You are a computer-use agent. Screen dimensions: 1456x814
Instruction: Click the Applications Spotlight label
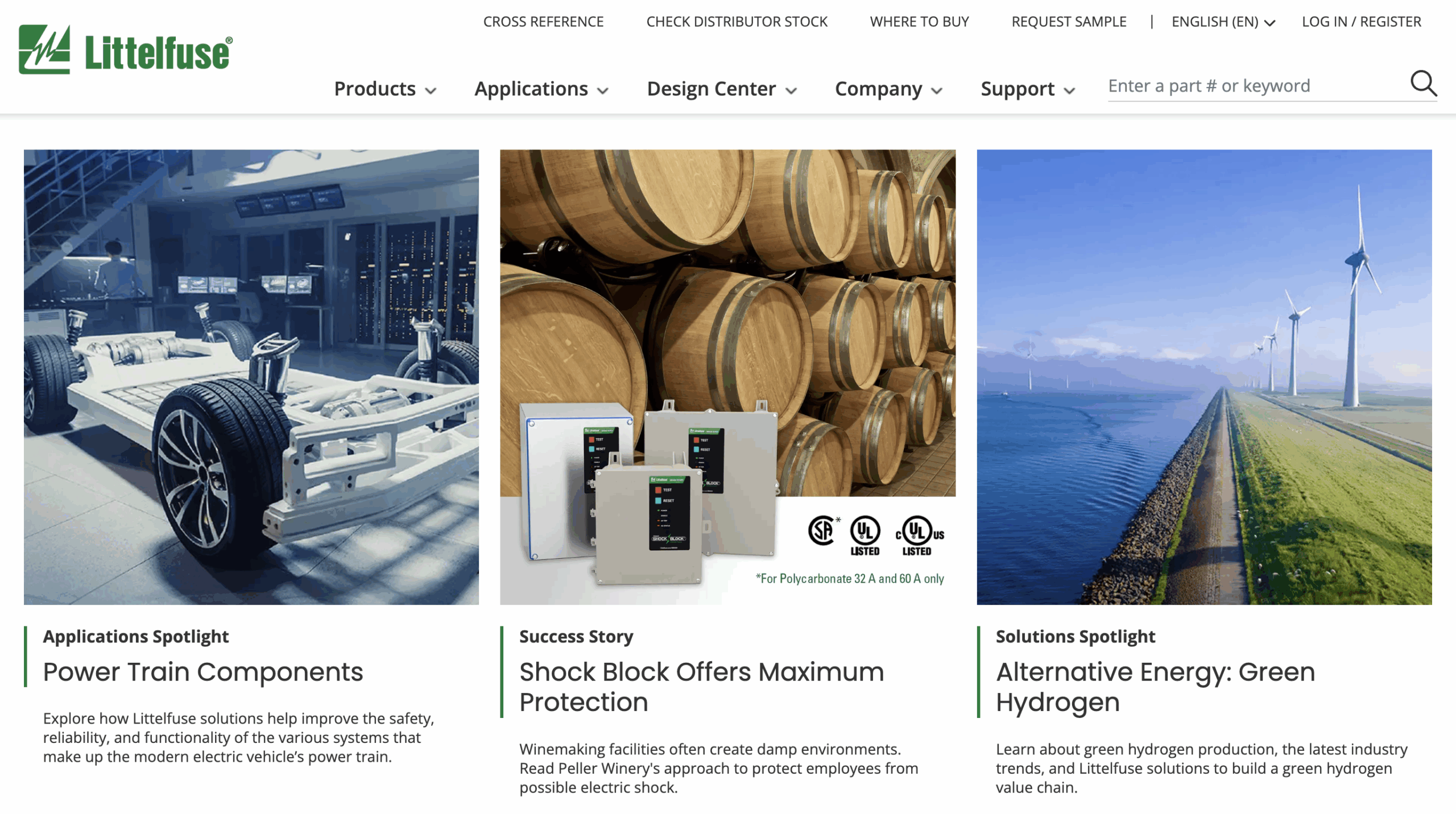coord(136,636)
